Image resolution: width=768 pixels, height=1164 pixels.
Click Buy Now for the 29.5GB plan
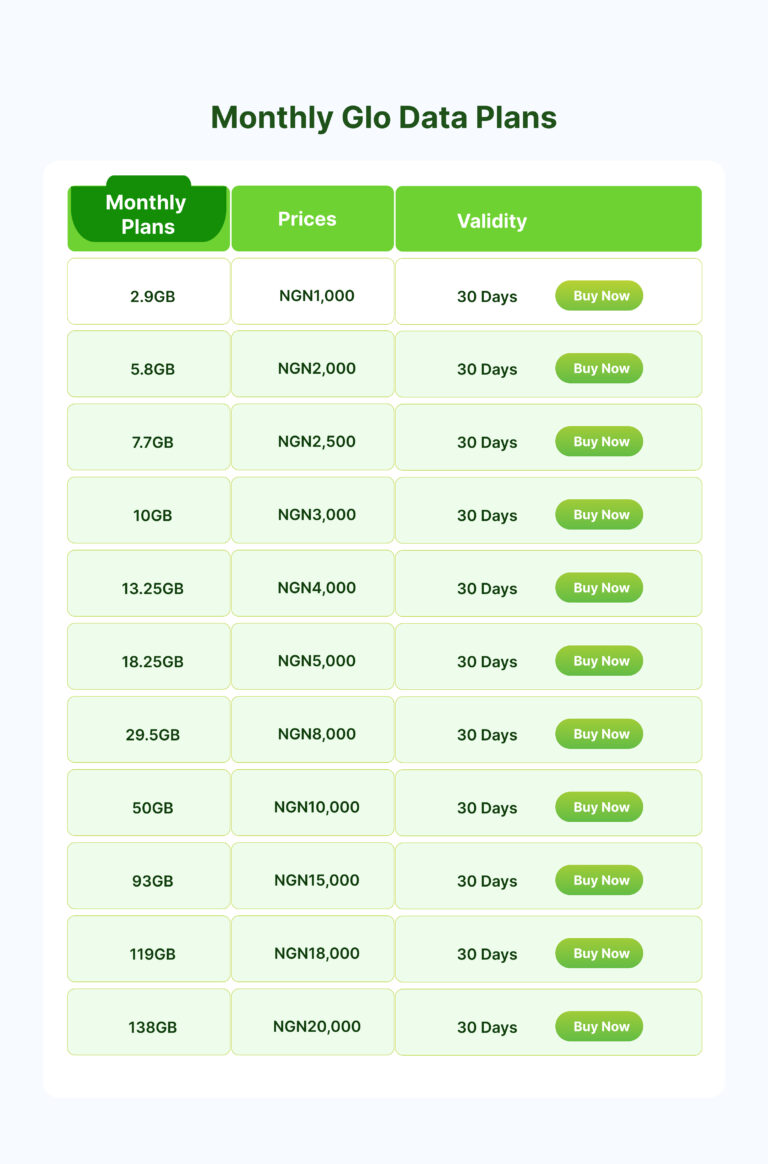(x=599, y=733)
